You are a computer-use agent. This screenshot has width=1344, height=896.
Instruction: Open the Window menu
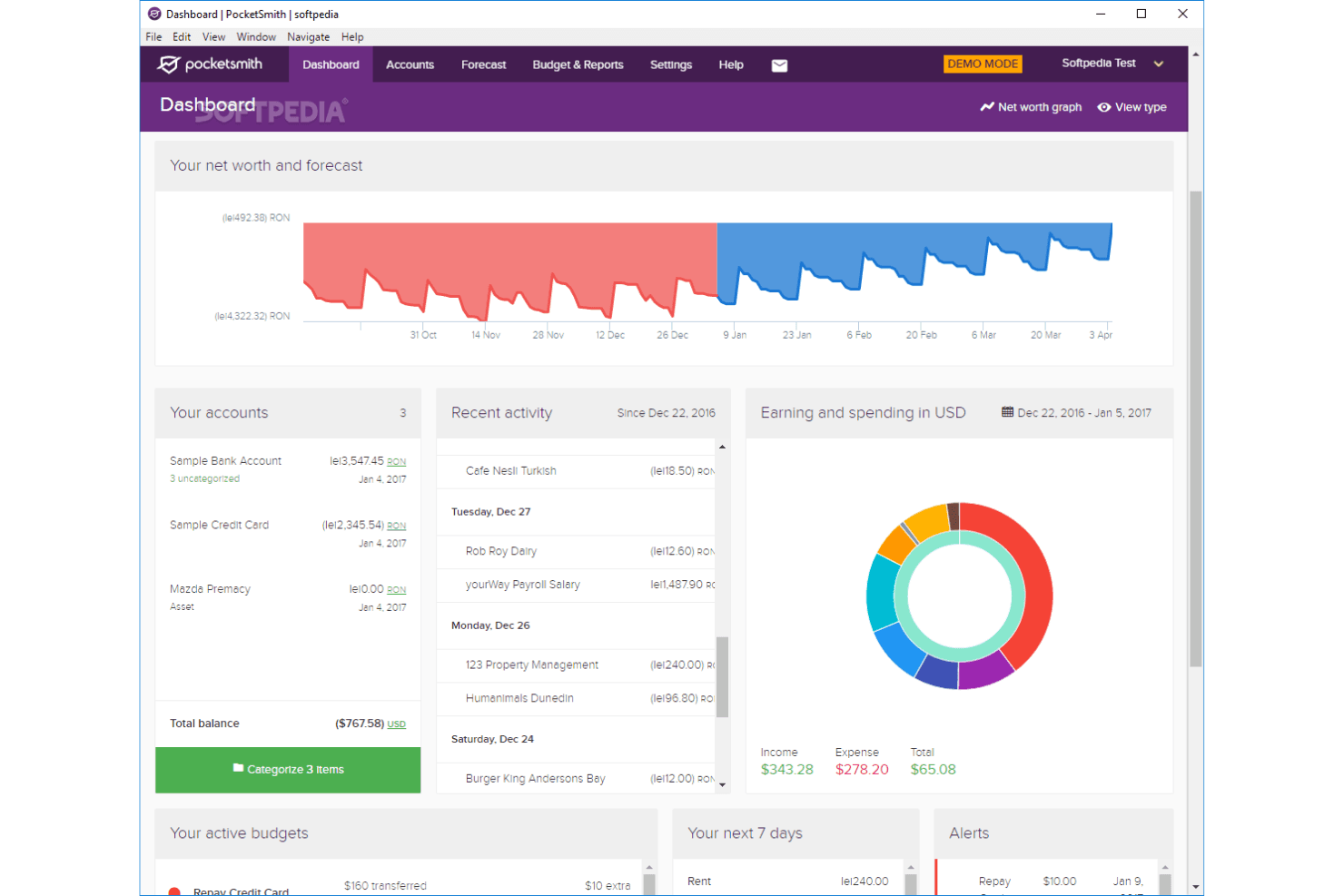coord(256,37)
